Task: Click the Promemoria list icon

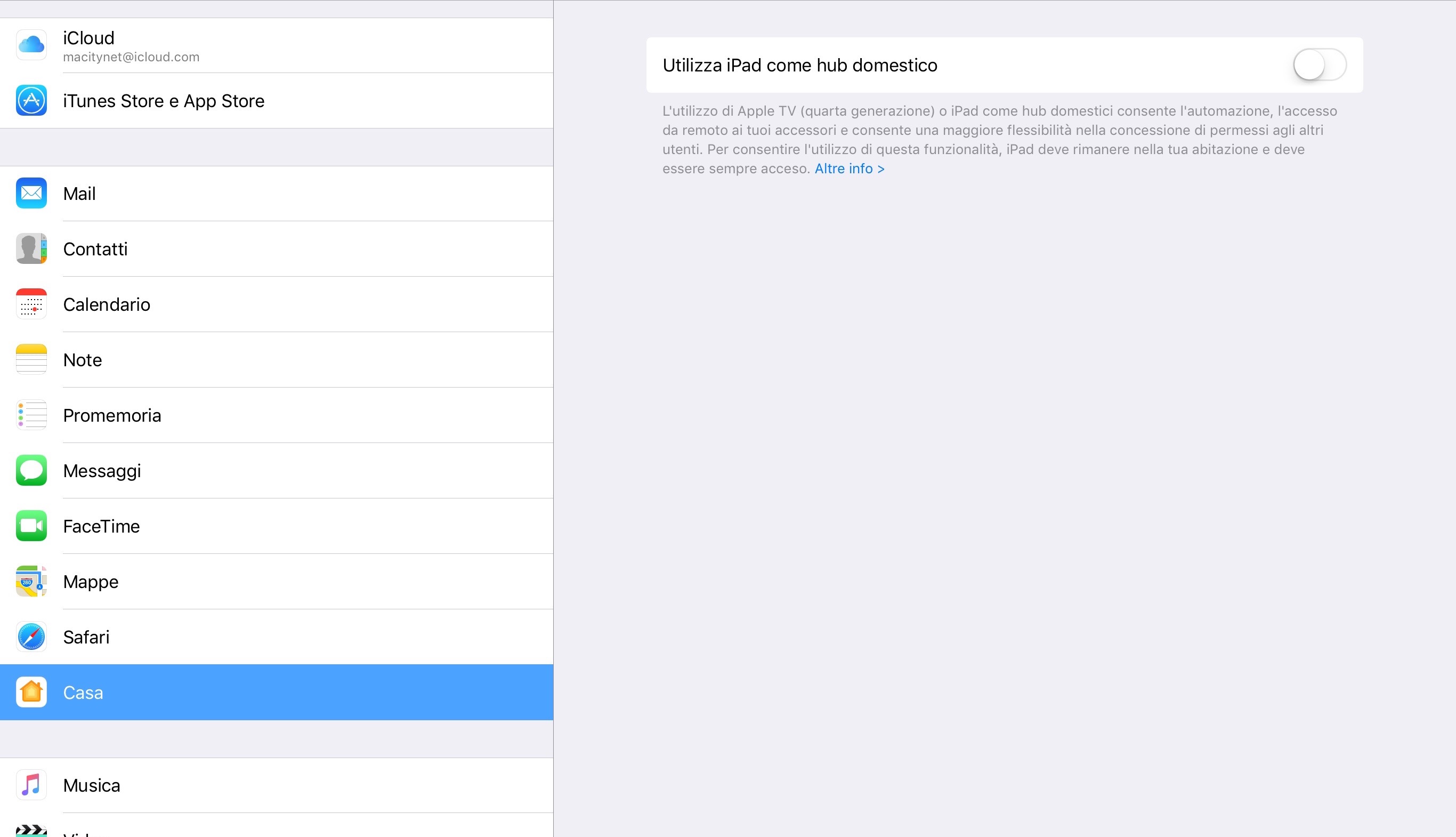Action: pos(31,415)
